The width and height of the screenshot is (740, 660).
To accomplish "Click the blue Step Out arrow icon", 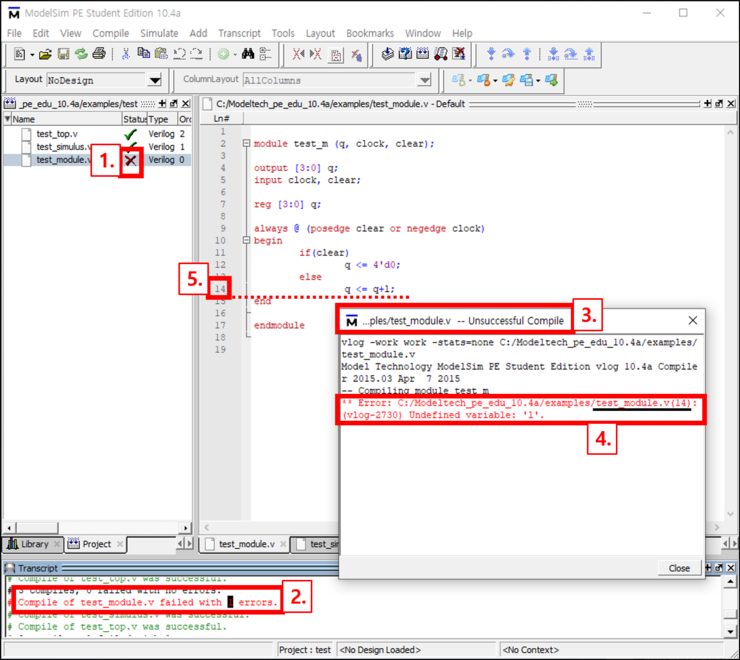I will [527, 54].
